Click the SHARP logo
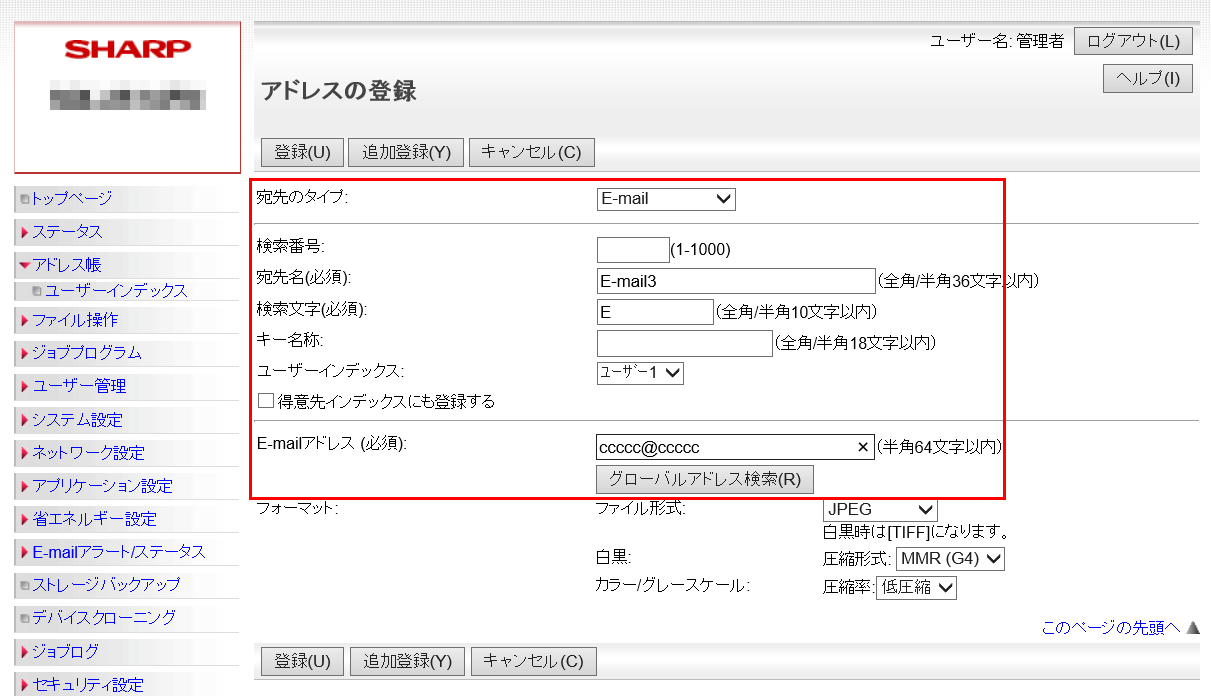This screenshot has width=1211, height=696. click(x=127, y=49)
